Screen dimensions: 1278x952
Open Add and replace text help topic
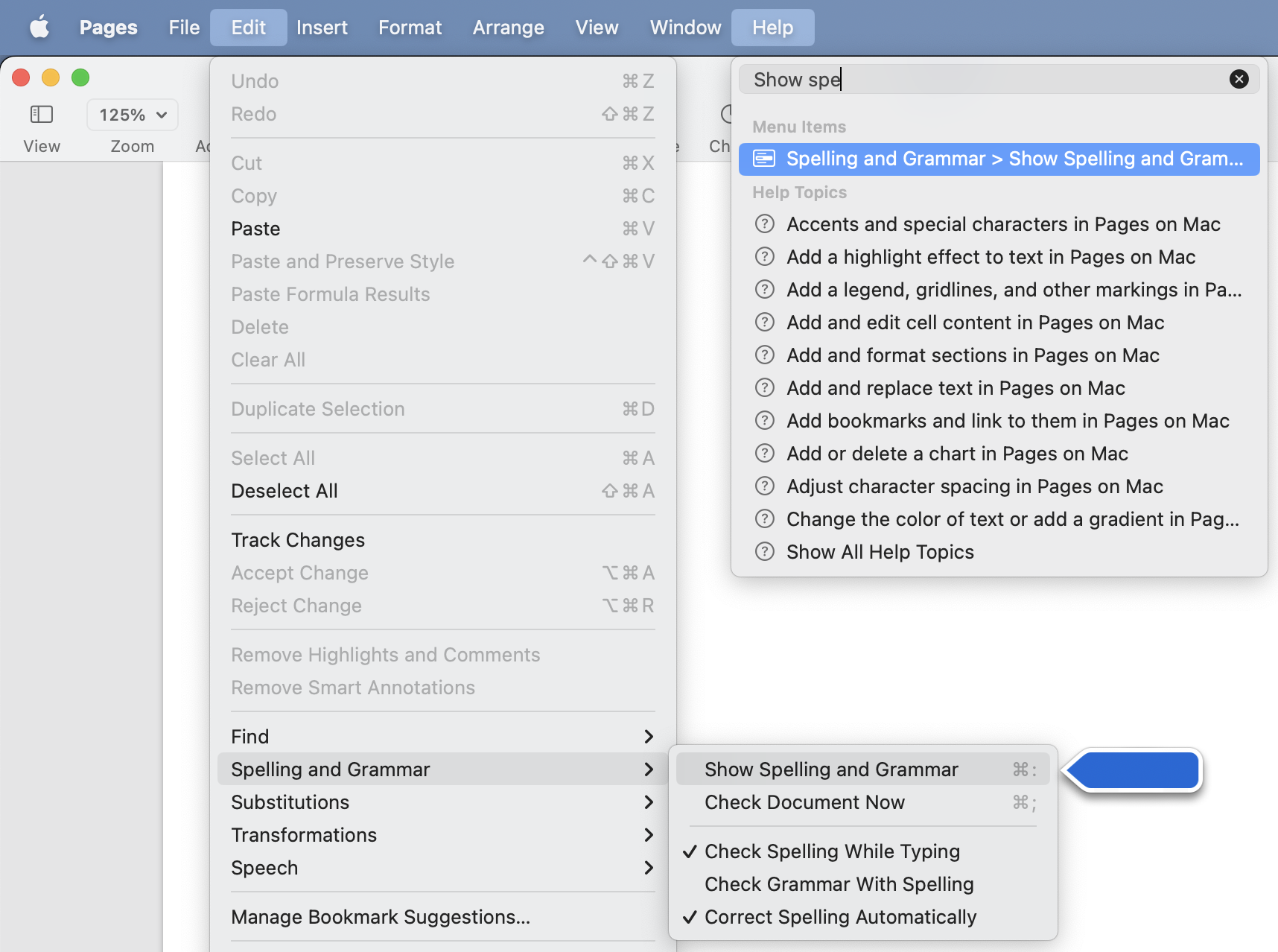pos(999,388)
